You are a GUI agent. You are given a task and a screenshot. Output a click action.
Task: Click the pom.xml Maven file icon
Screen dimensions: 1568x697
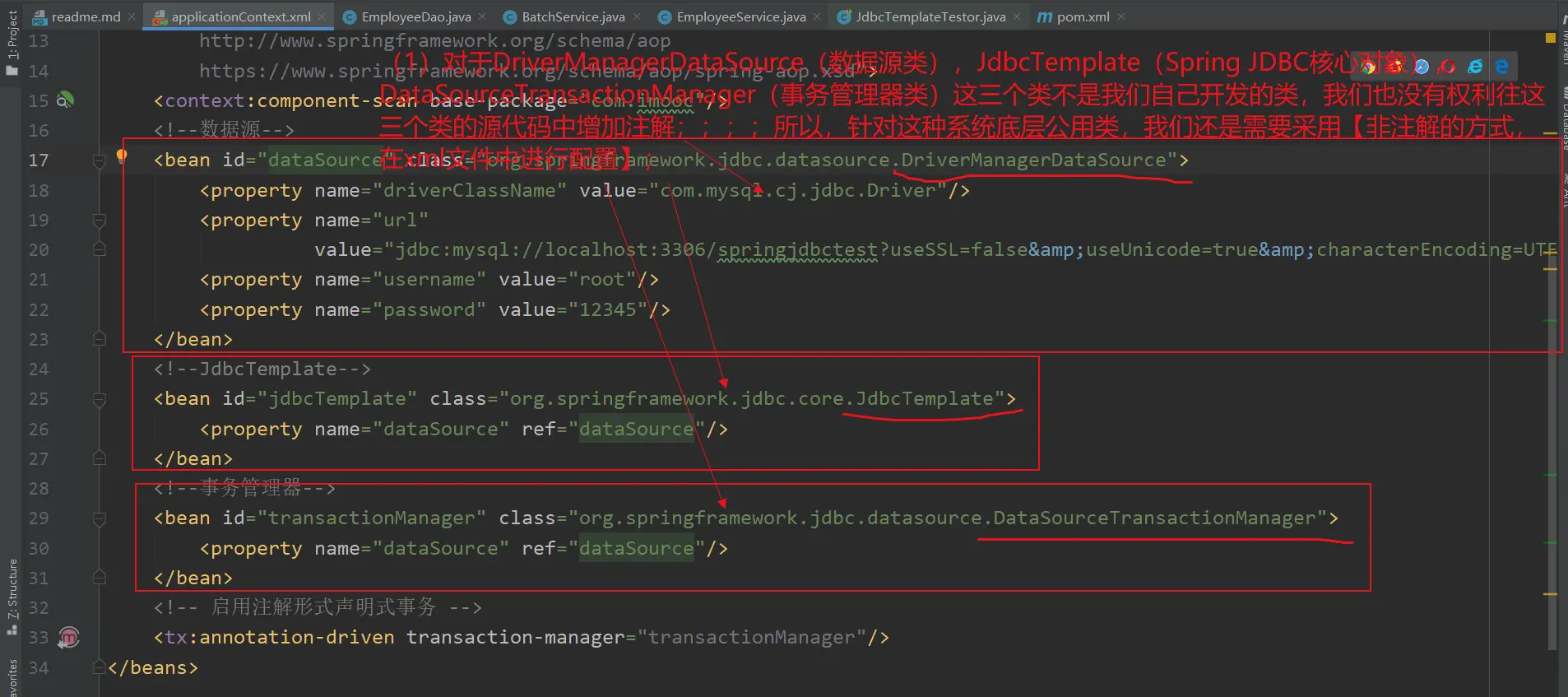point(1044,17)
